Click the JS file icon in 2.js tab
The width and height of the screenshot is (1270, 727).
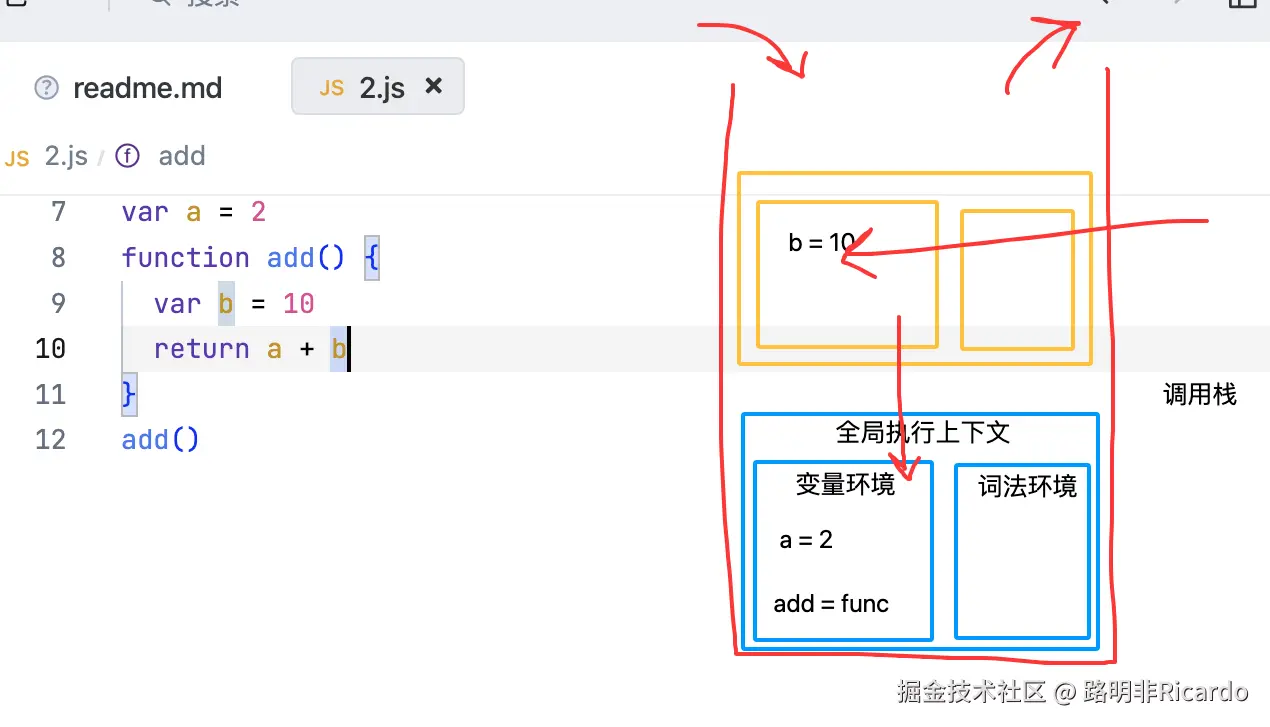pos(331,88)
